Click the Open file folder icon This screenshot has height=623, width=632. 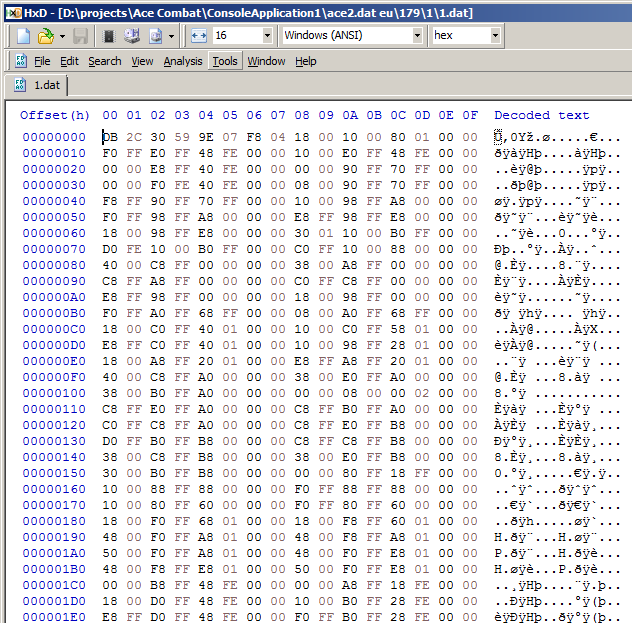tap(45, 36)
